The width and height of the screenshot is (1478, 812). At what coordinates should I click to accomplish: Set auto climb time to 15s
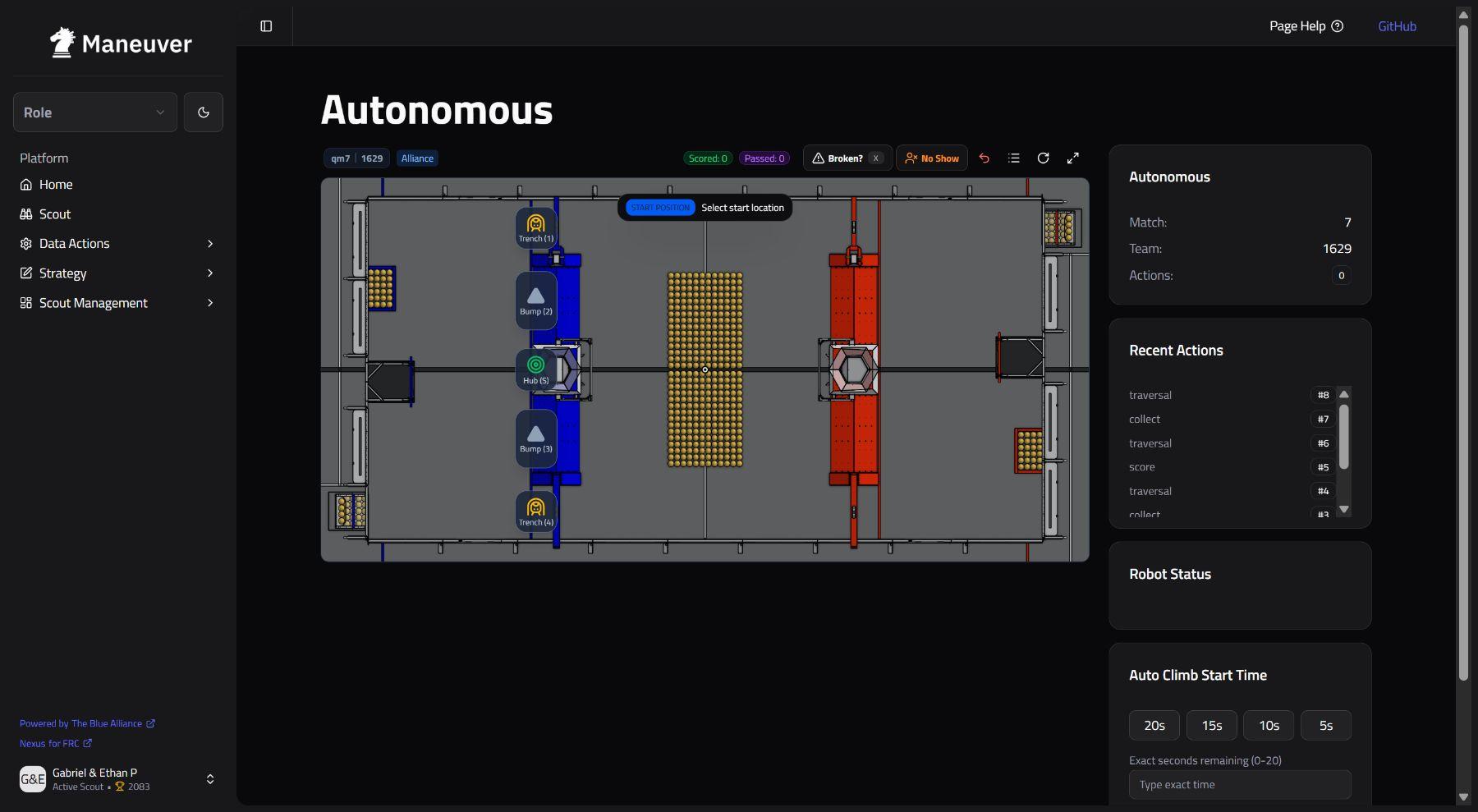[1212, 726]
